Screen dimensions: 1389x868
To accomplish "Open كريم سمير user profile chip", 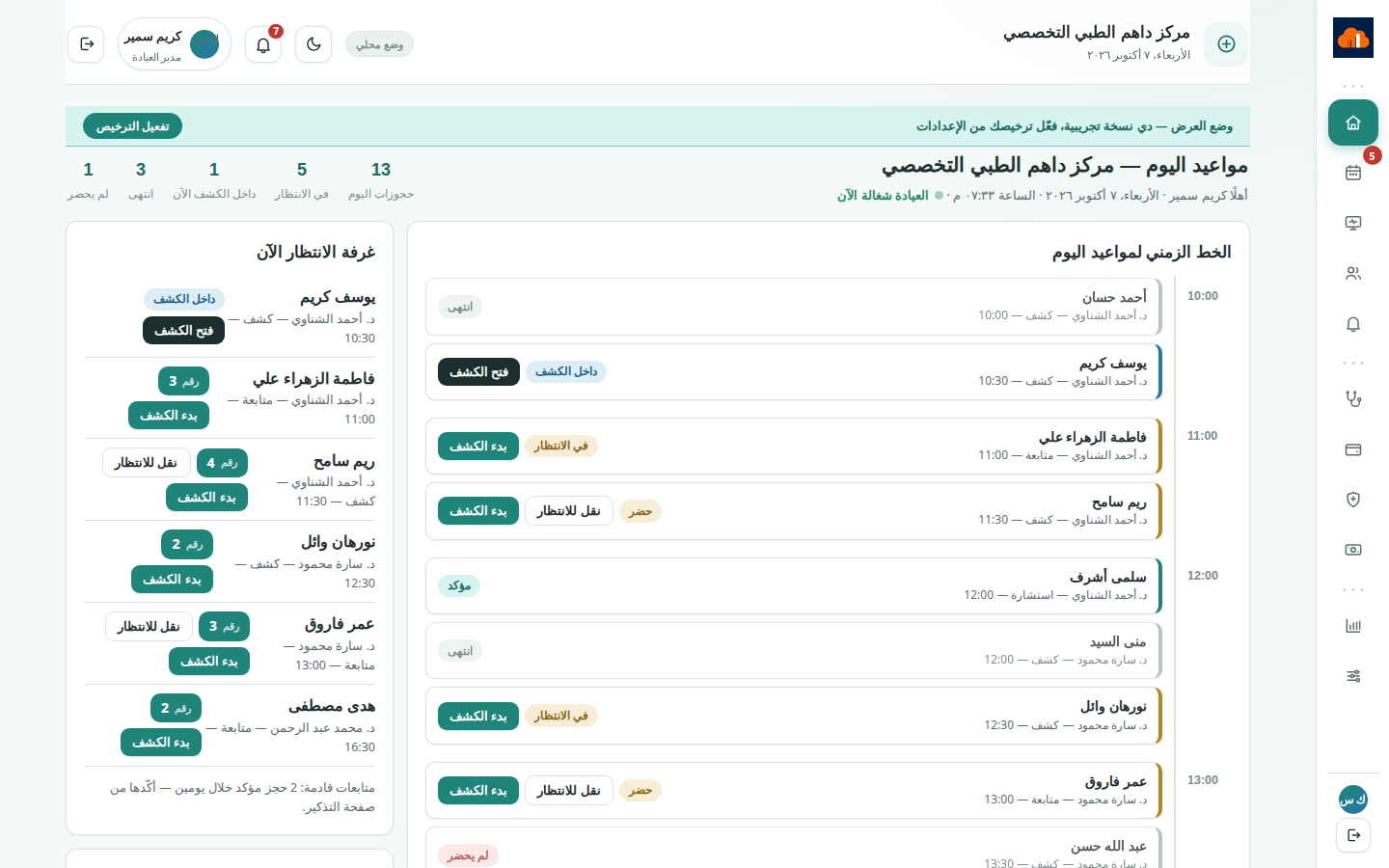I will pos(175,44).
